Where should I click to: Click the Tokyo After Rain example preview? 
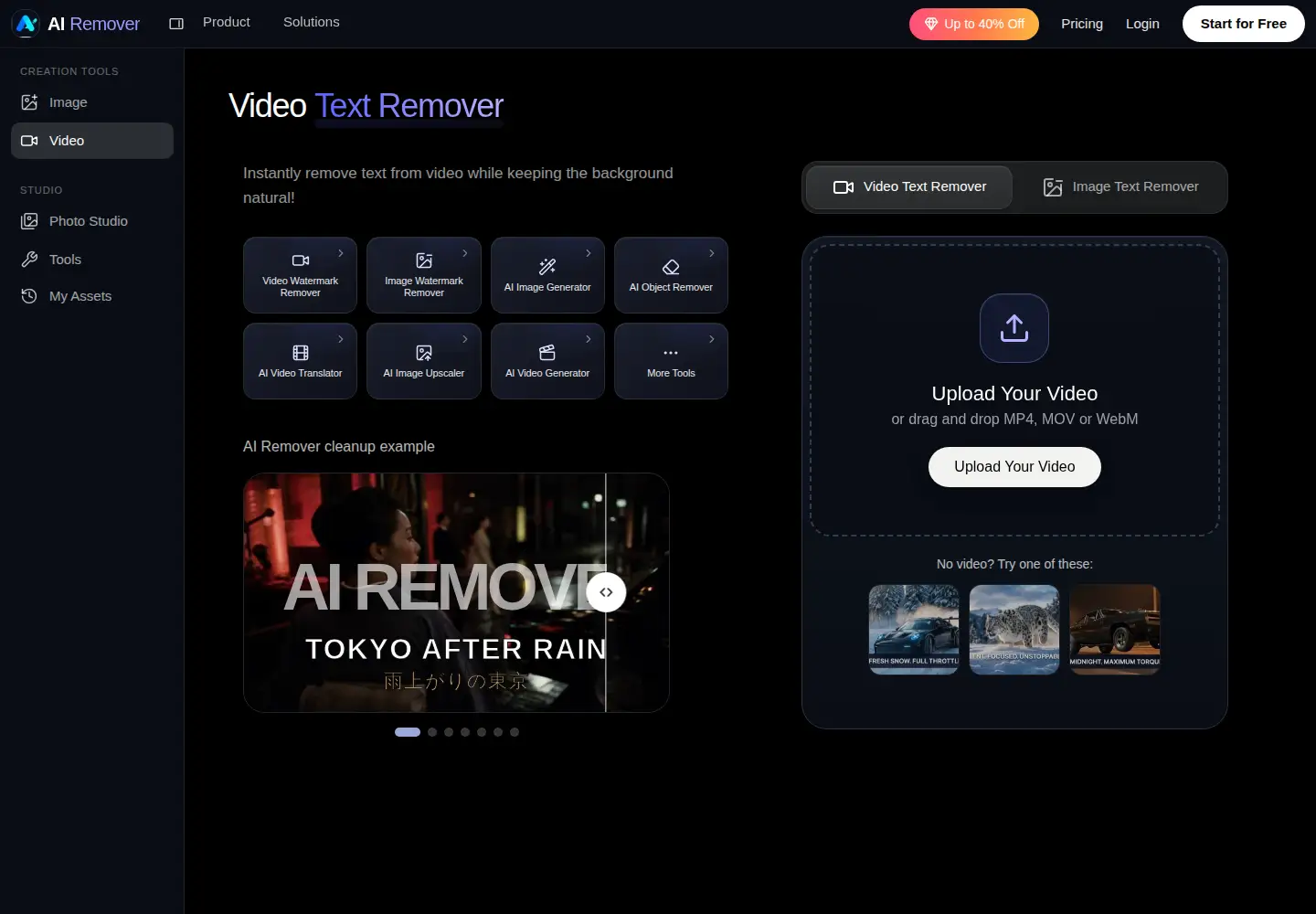pos(456,592)
